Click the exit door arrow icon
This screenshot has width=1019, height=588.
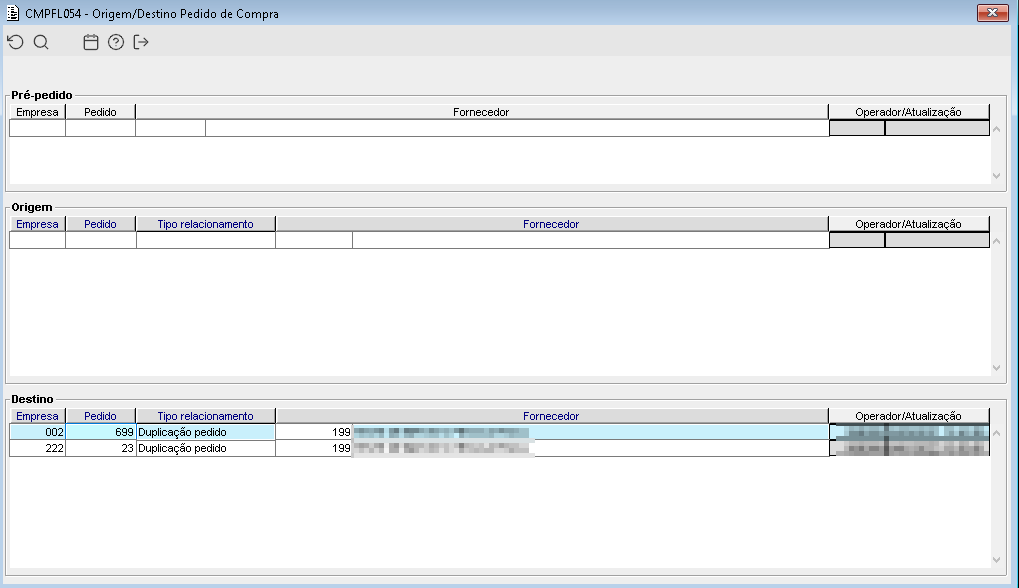(141, 42)
